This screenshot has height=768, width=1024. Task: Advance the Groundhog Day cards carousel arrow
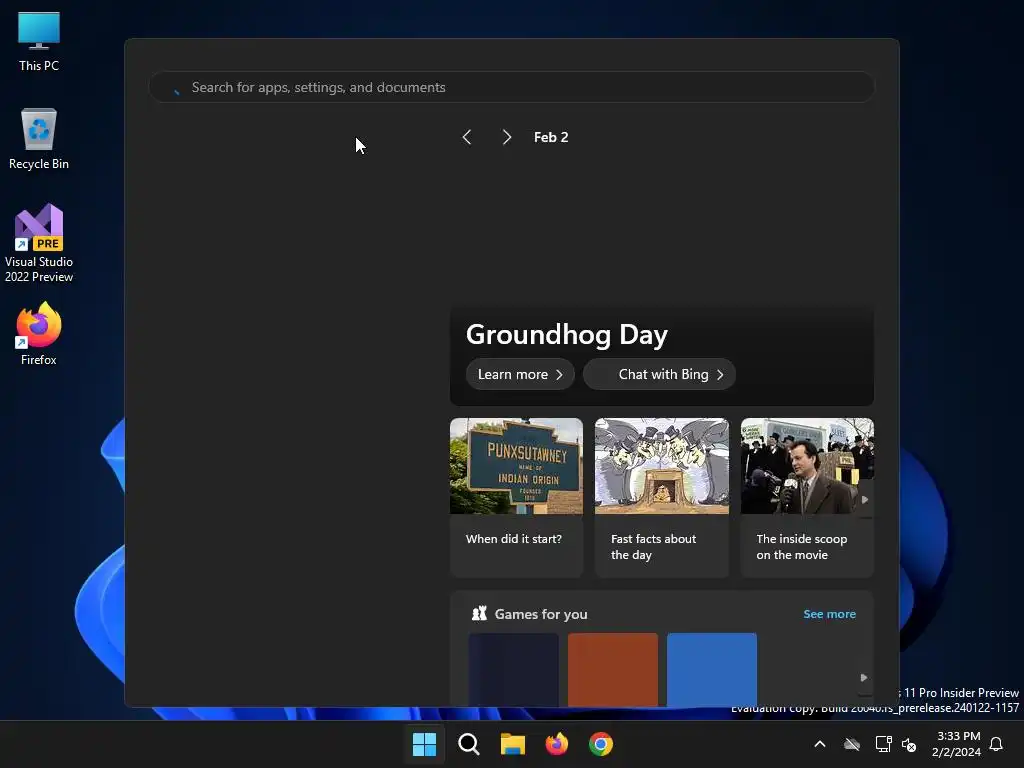pos(865,500)
